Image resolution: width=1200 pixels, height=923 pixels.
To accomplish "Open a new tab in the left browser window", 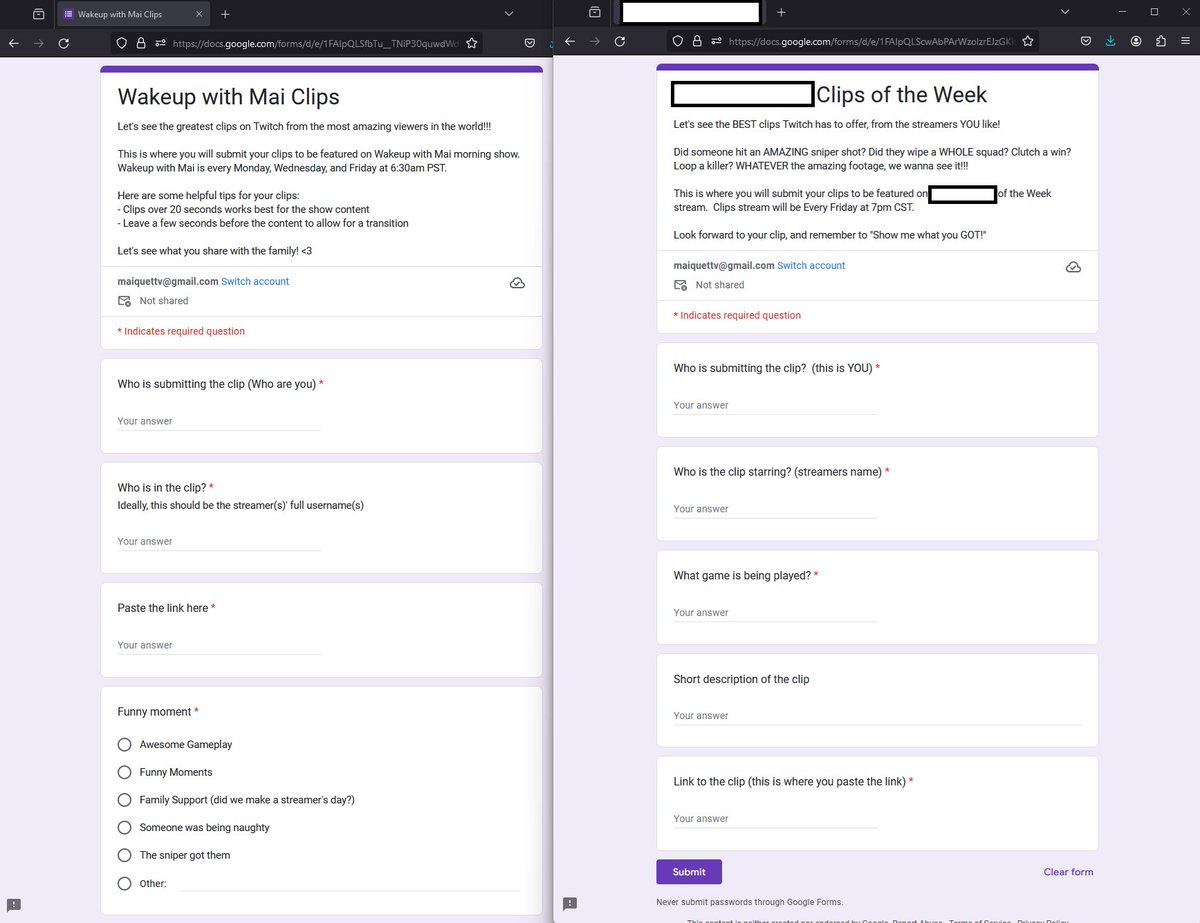I will [225, 14].
